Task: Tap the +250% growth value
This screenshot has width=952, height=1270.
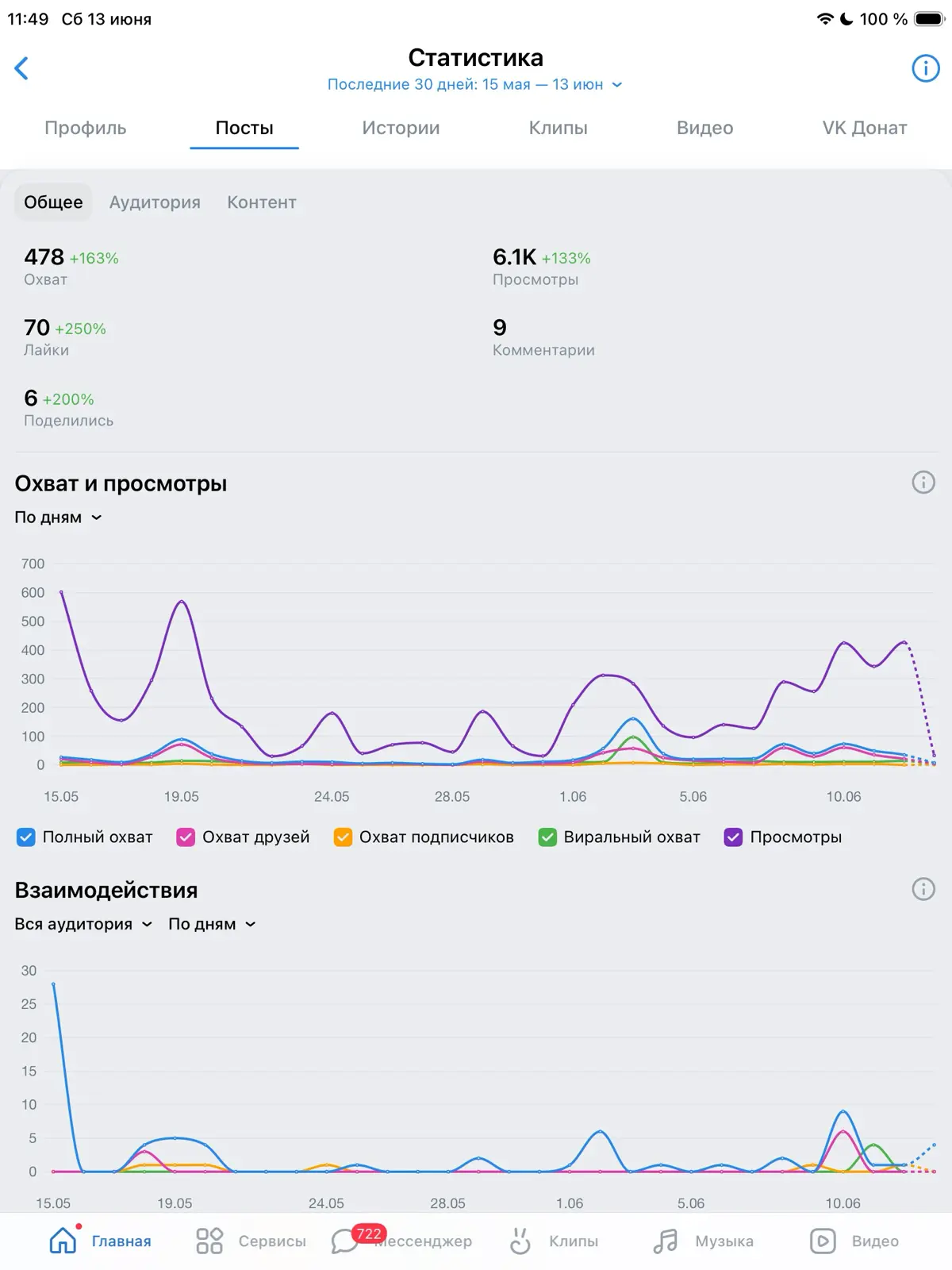Action: [x=80, y=329]
